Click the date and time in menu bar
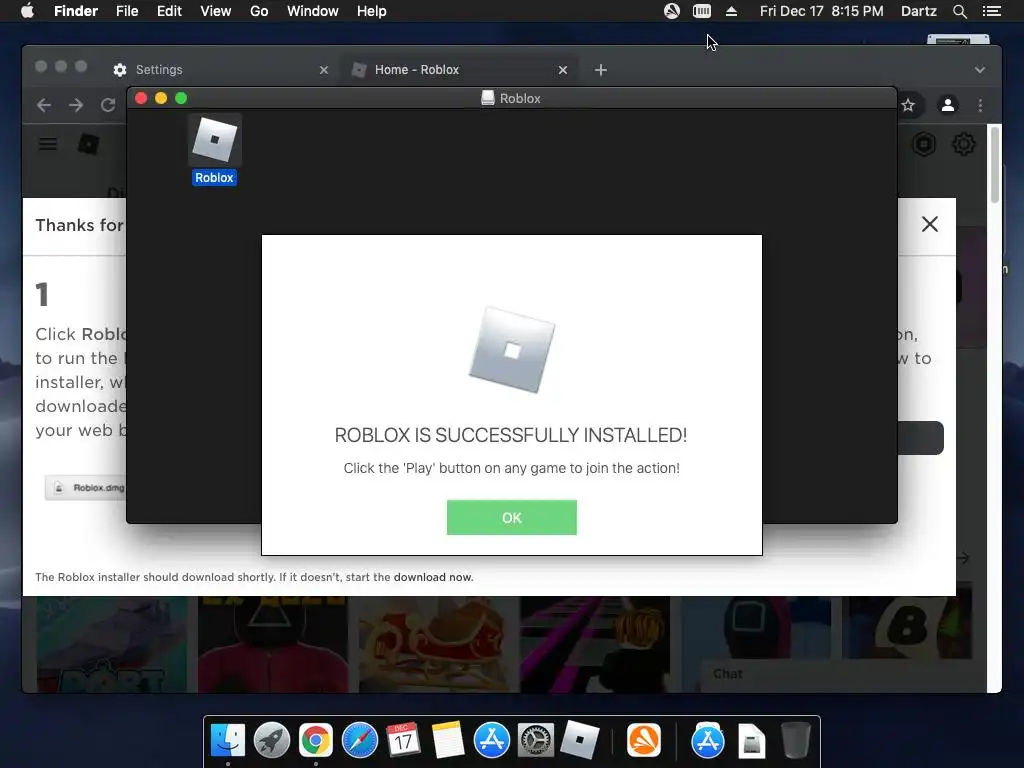The height and width of the screenshot is (768, 1024). (x=822, y=11)
